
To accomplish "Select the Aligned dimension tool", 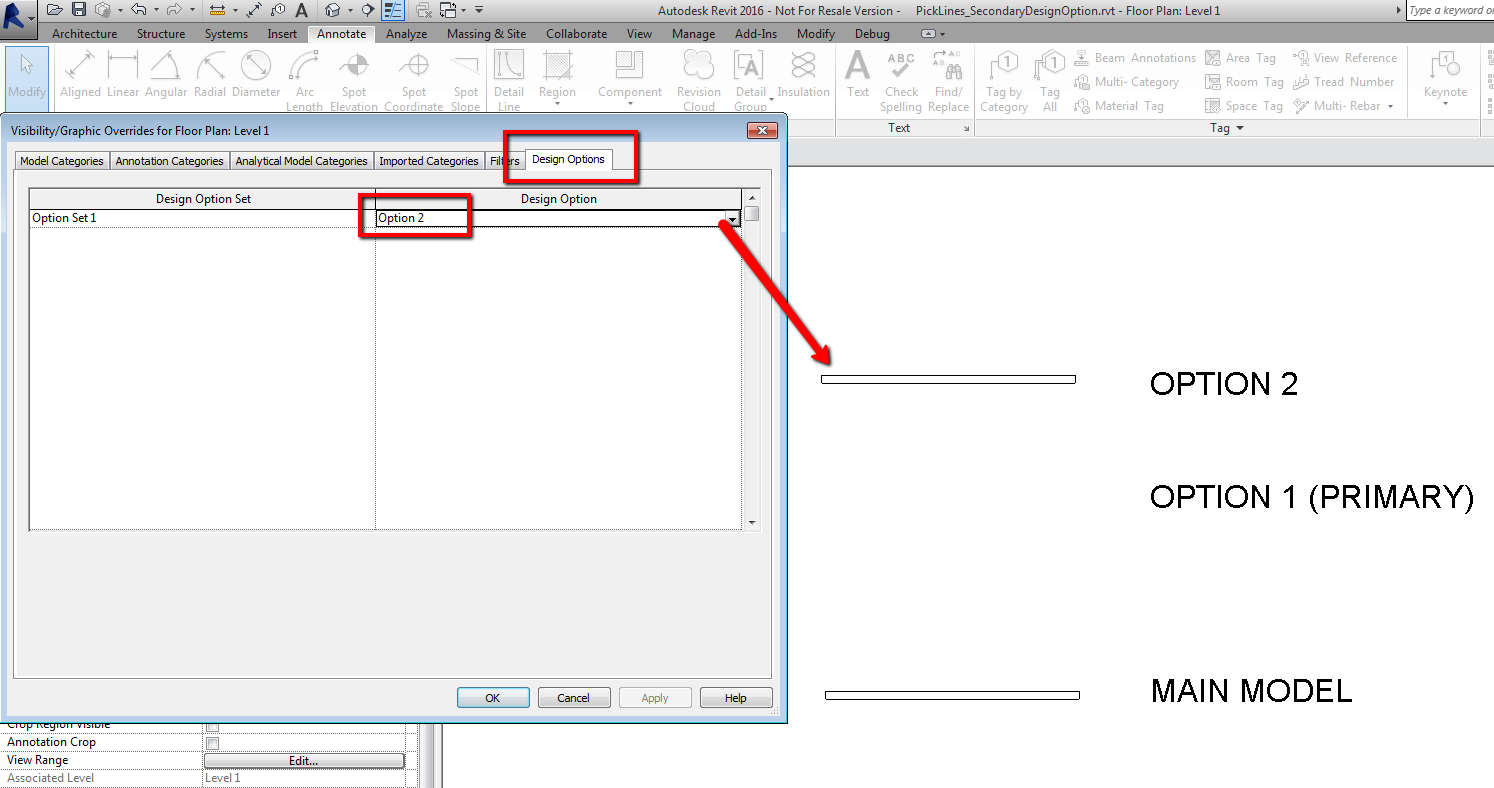I will tap(79, 75).
